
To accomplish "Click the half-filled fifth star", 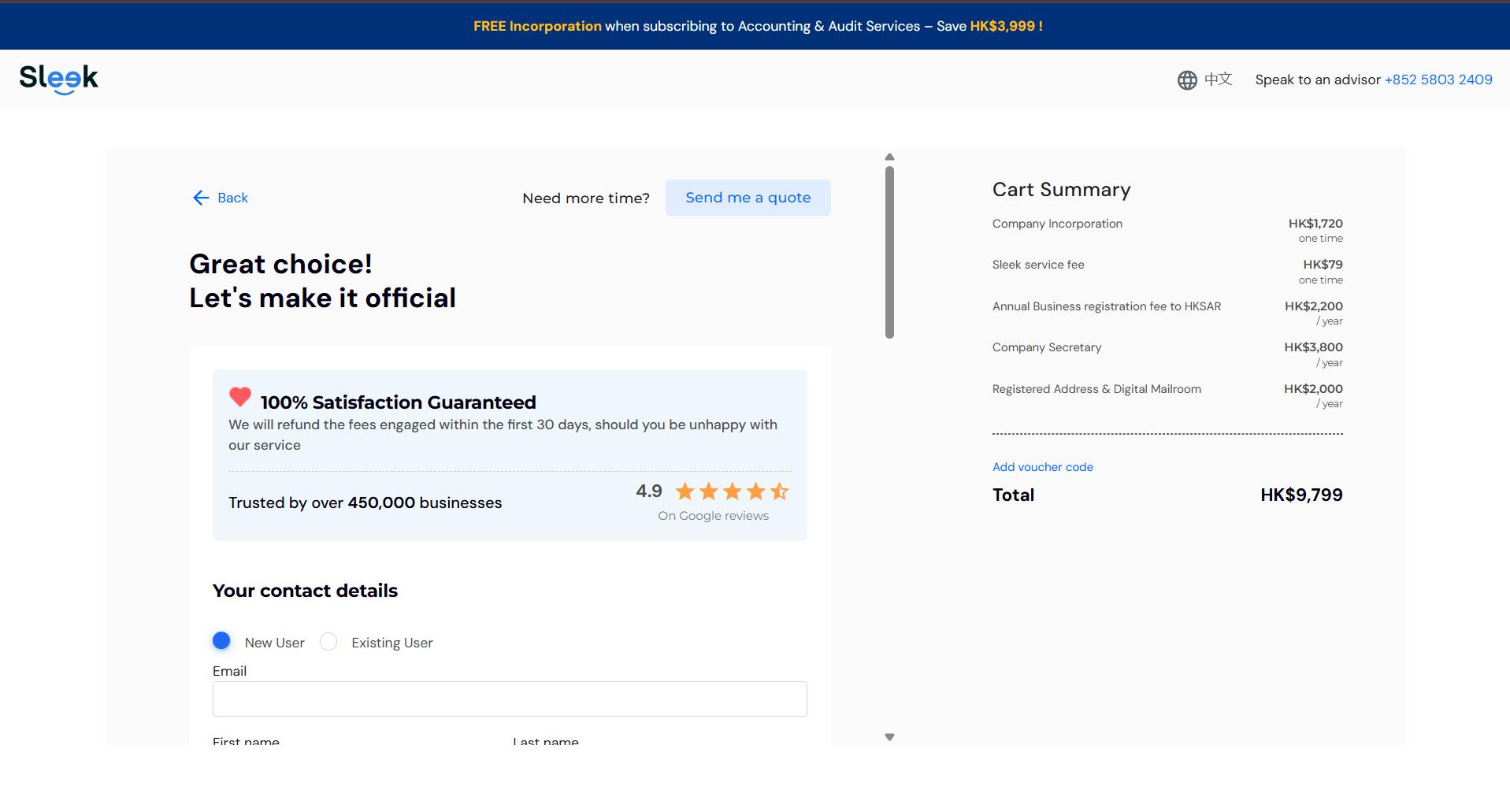I will (779, 492).
